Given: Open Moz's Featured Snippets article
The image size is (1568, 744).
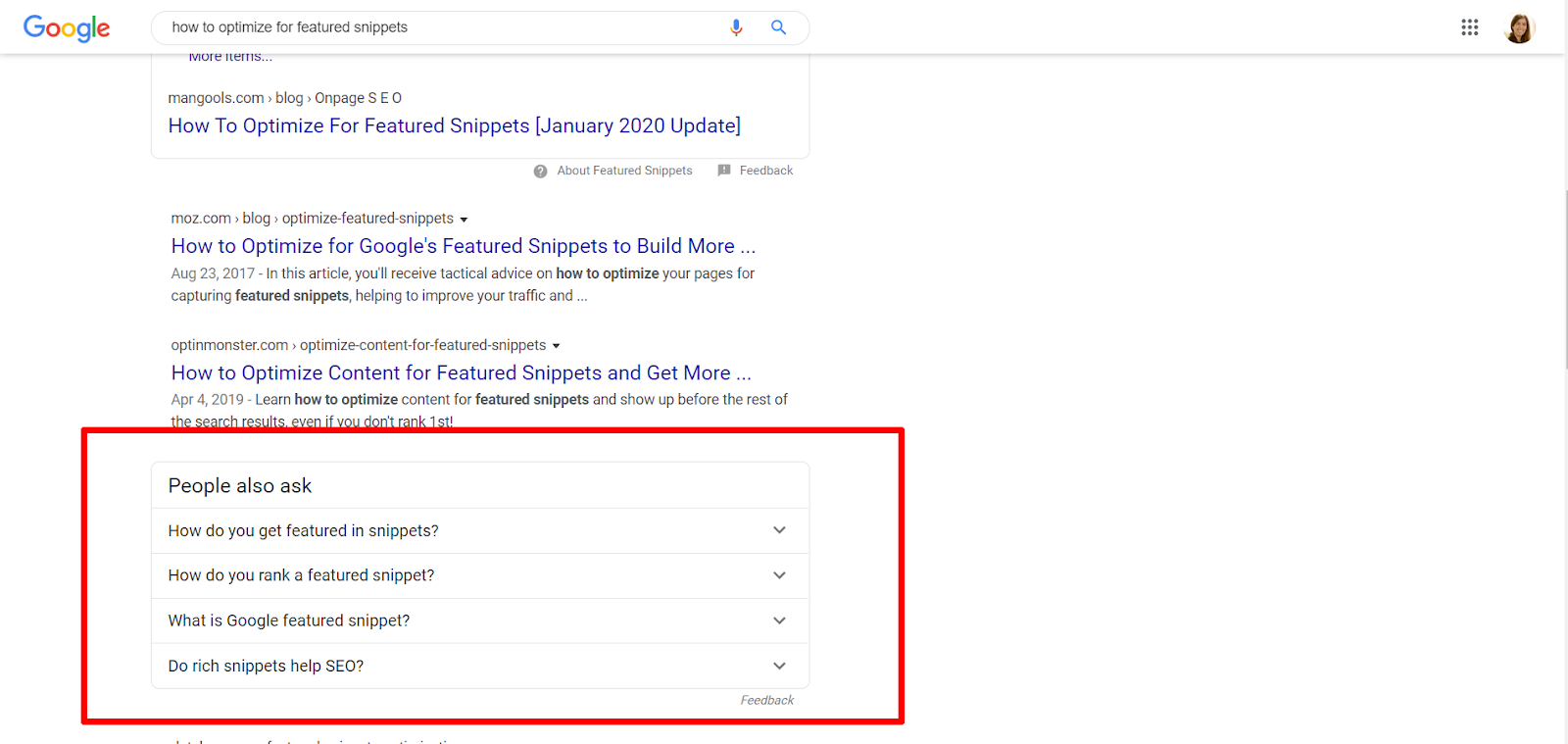Looking at the screenshot, I should 464,246.
